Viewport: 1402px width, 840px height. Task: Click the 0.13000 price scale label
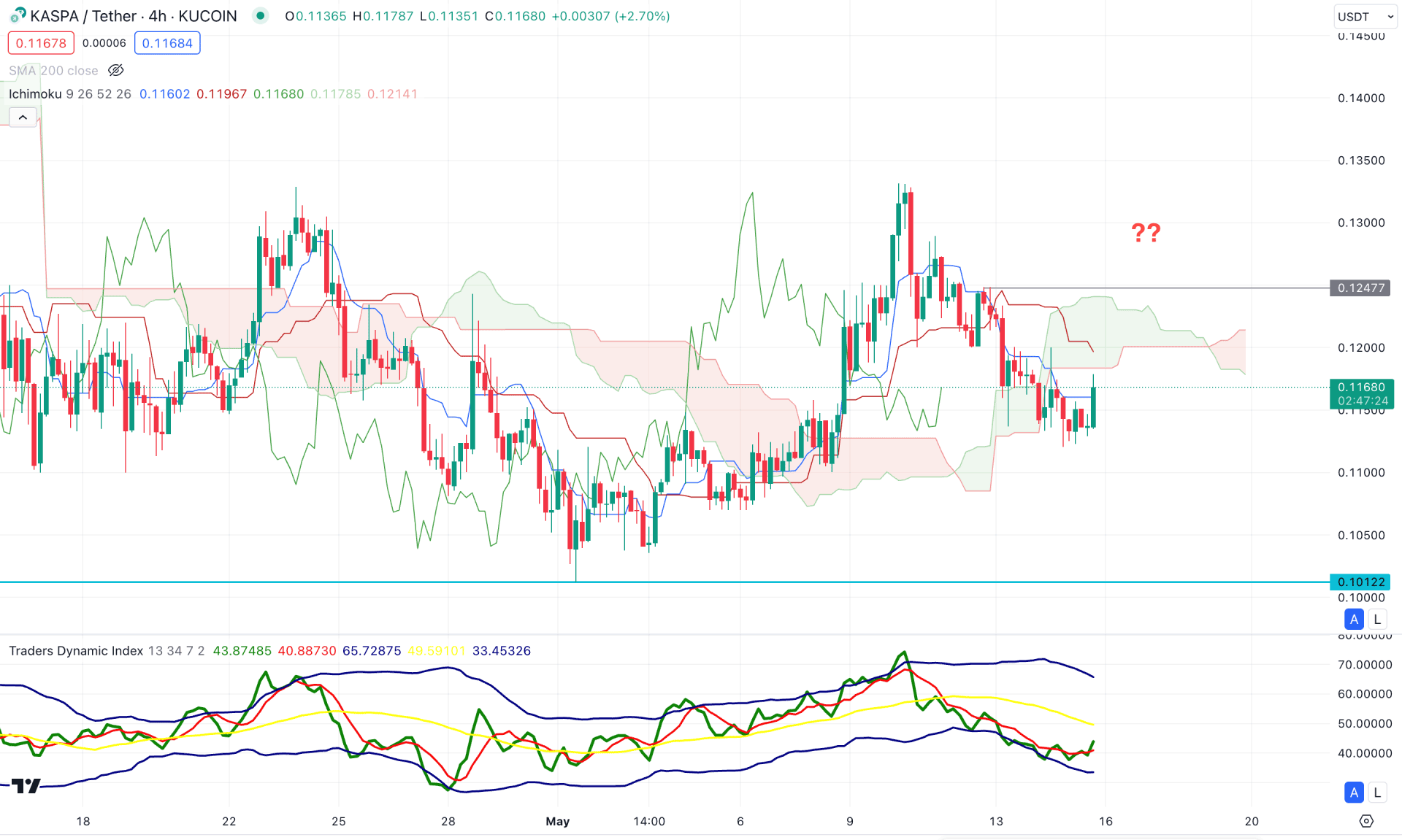click(1361, 223)
